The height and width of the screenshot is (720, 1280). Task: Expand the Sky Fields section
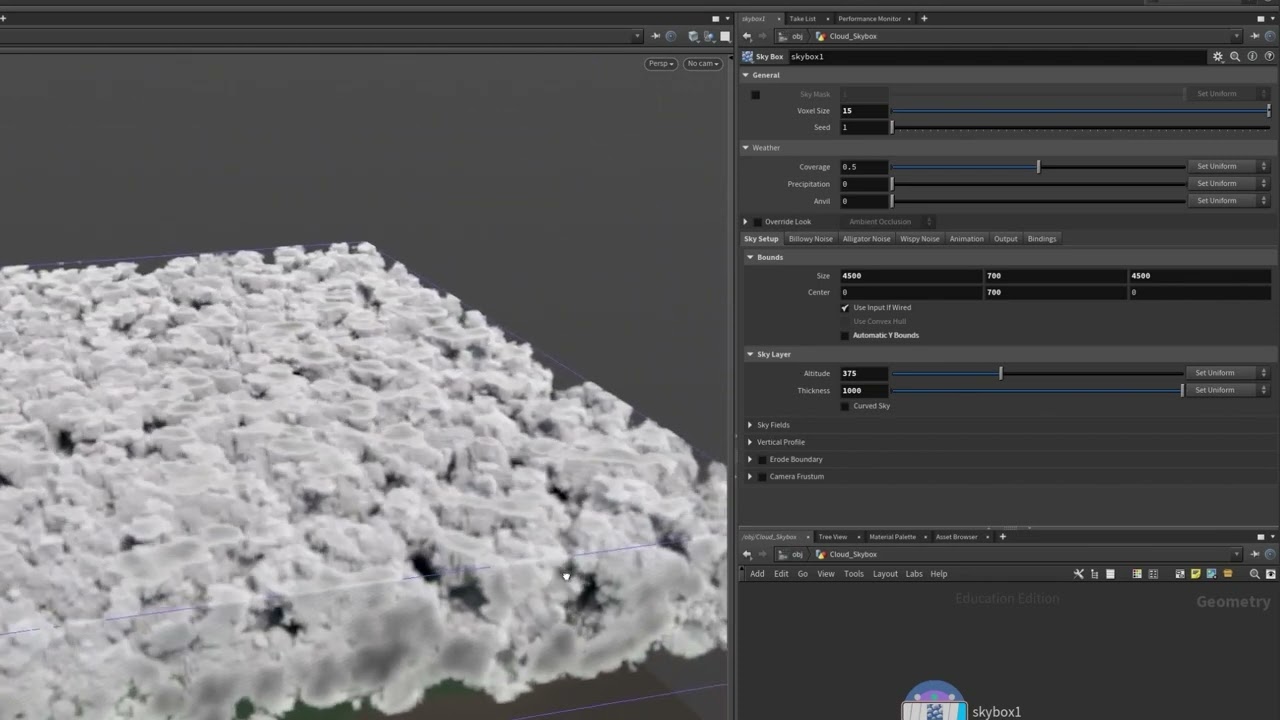pos(750,425)
